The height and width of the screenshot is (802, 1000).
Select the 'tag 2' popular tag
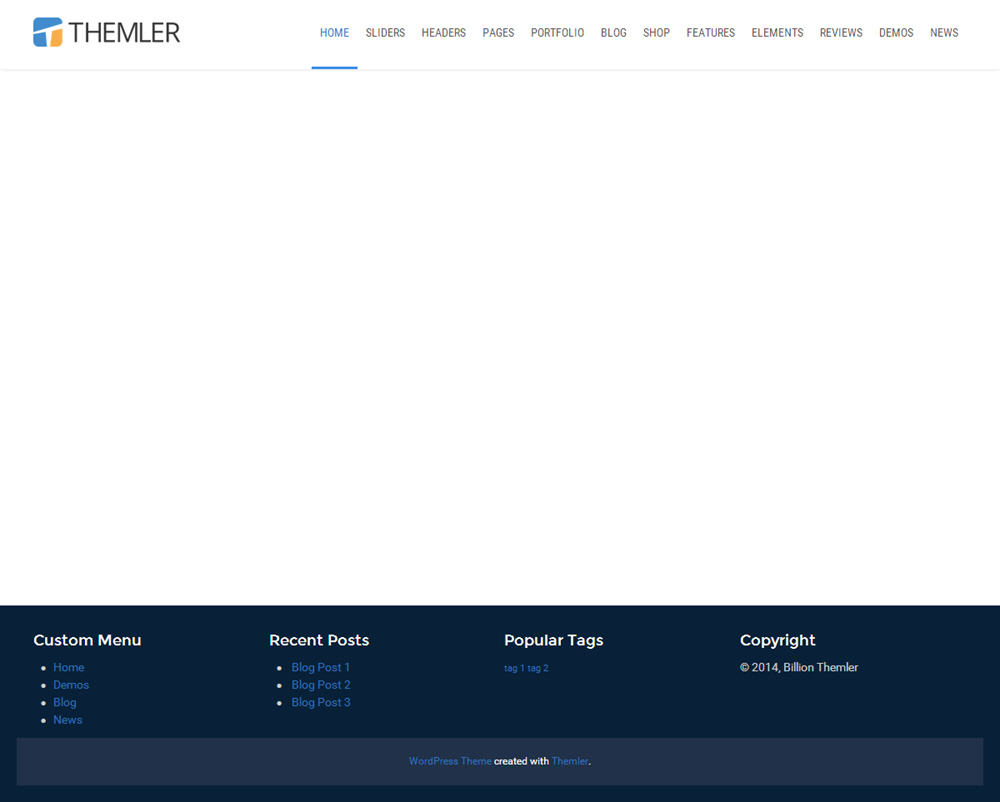(538, 668)
